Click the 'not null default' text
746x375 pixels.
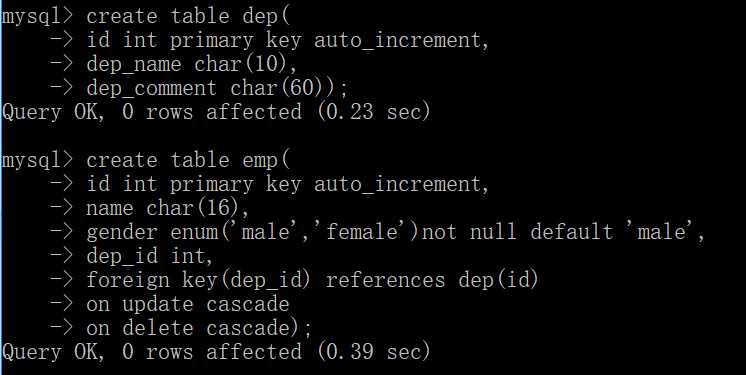[517, 232]
